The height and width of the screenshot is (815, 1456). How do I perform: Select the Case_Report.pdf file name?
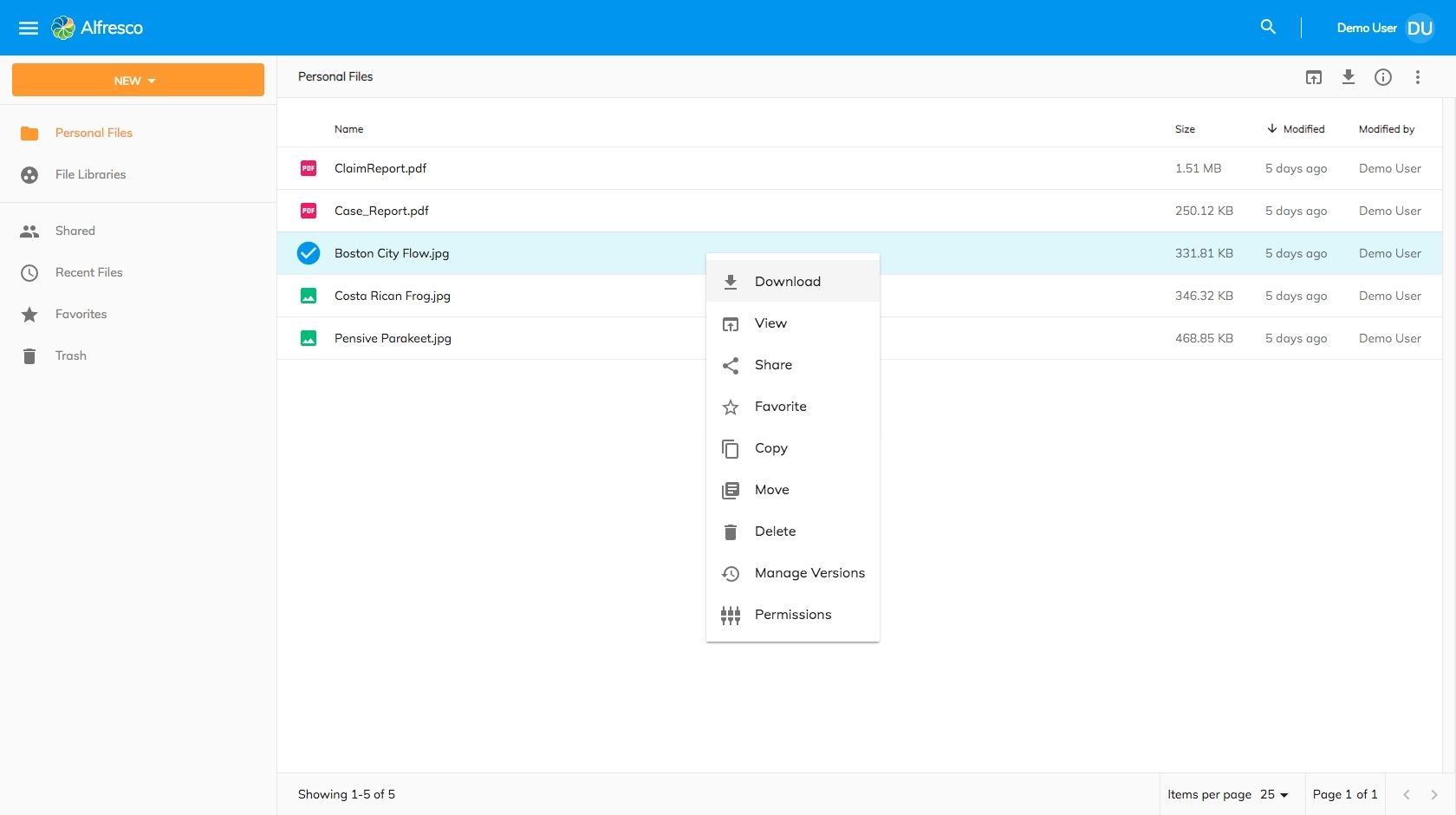coord(381,211)
